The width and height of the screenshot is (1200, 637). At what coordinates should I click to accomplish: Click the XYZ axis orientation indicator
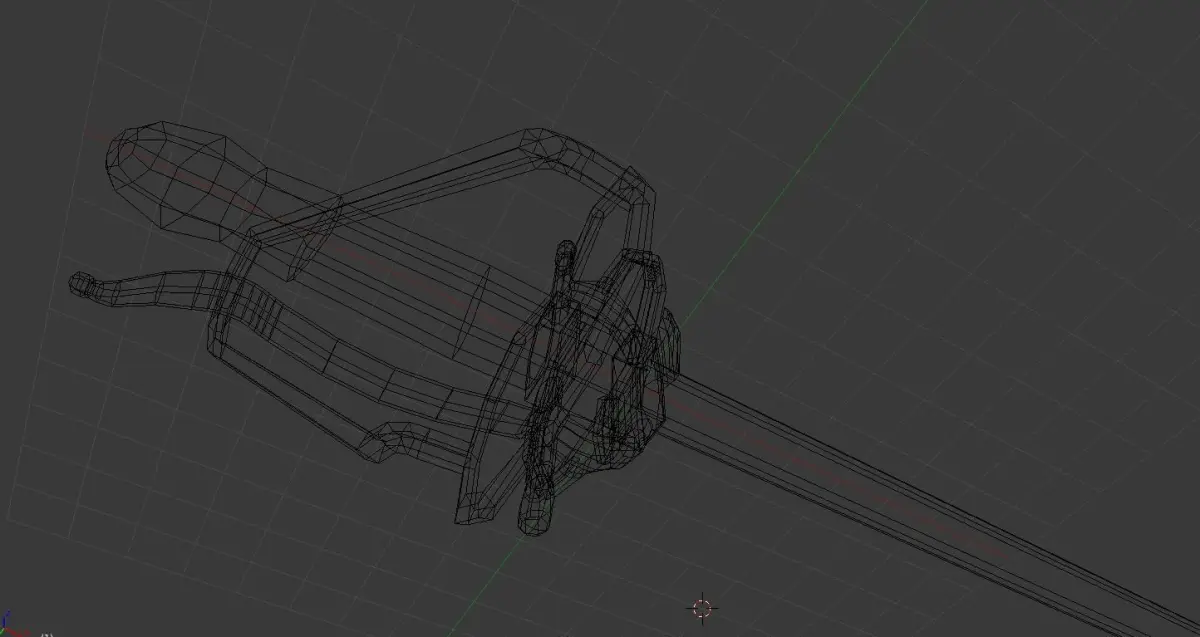point(12,623)
